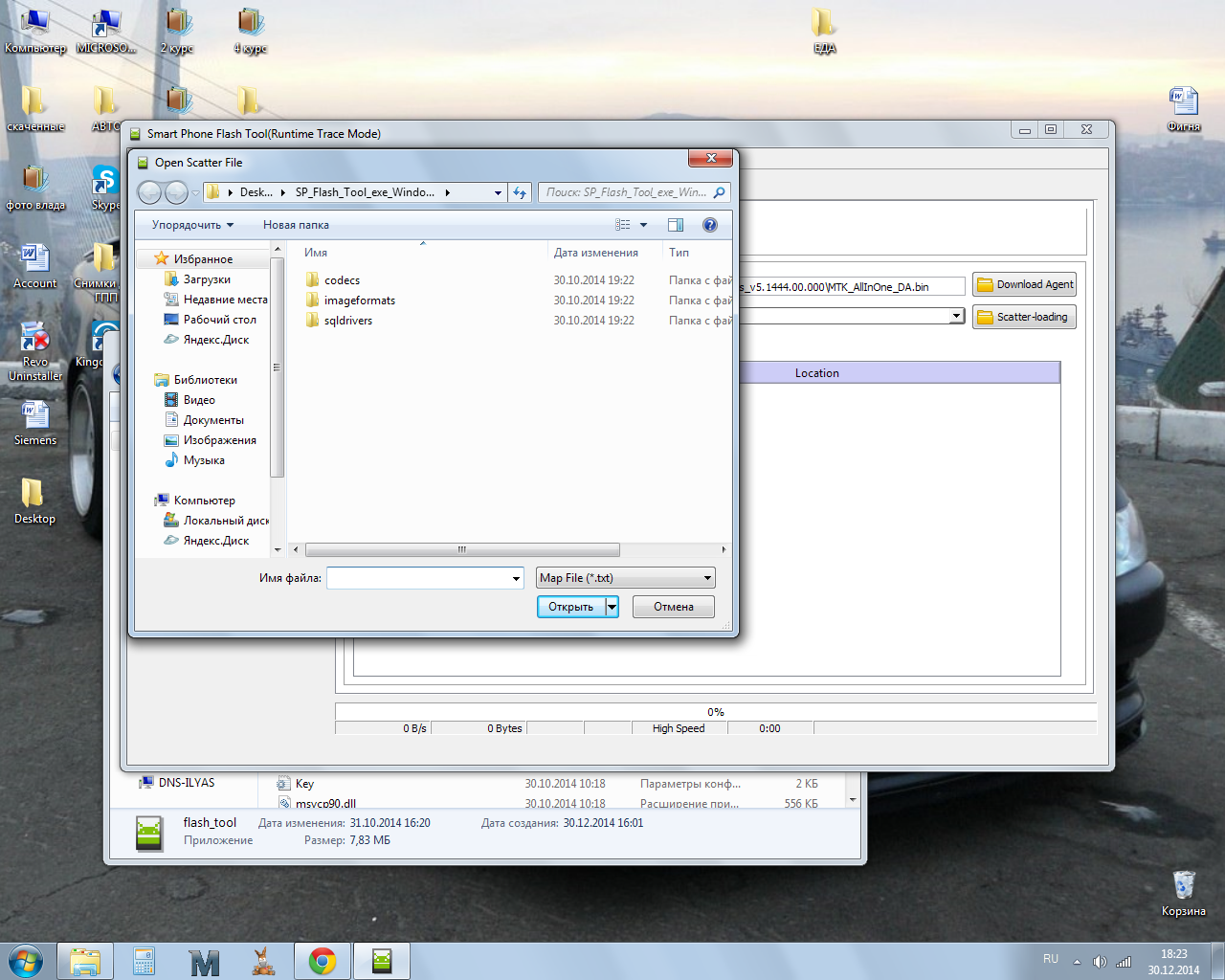Expand the file name combo box arrow
Viewport: 1225px width, 980px height.
(x=516, y=578)
